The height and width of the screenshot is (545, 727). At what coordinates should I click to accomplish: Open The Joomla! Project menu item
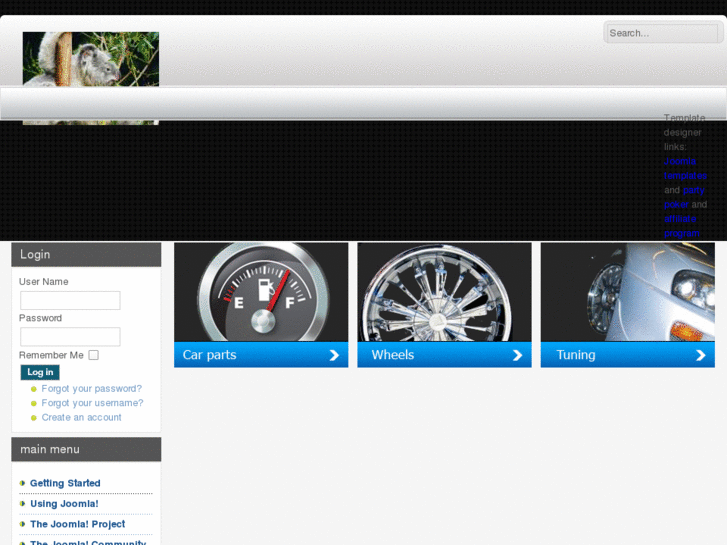click(77, 524)
